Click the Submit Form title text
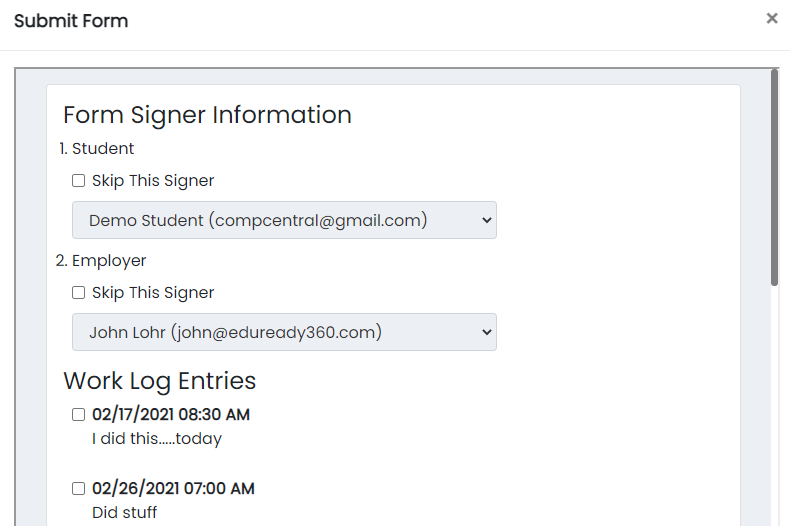Viewport: 790px width, 526px height. point(71,21)
